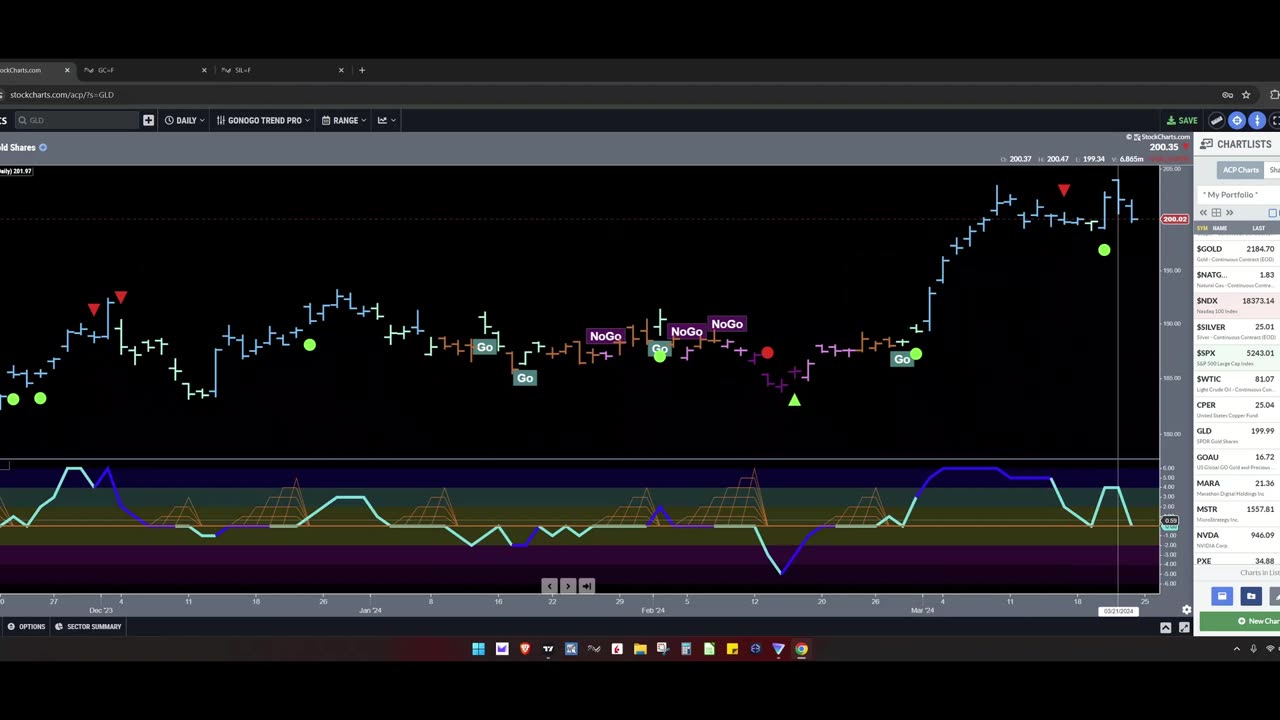Select the $SILVER row

point(1237,331)
